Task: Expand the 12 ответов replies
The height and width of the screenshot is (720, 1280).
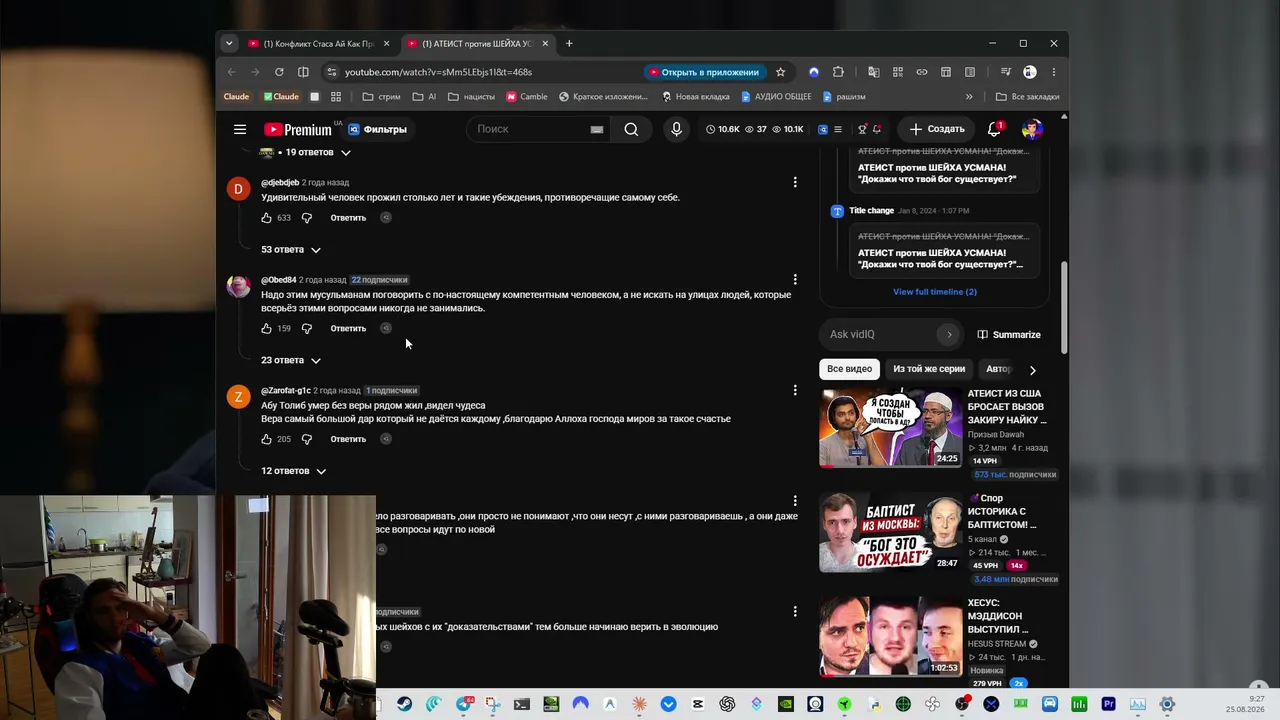Action: click(x=294, y=471)
